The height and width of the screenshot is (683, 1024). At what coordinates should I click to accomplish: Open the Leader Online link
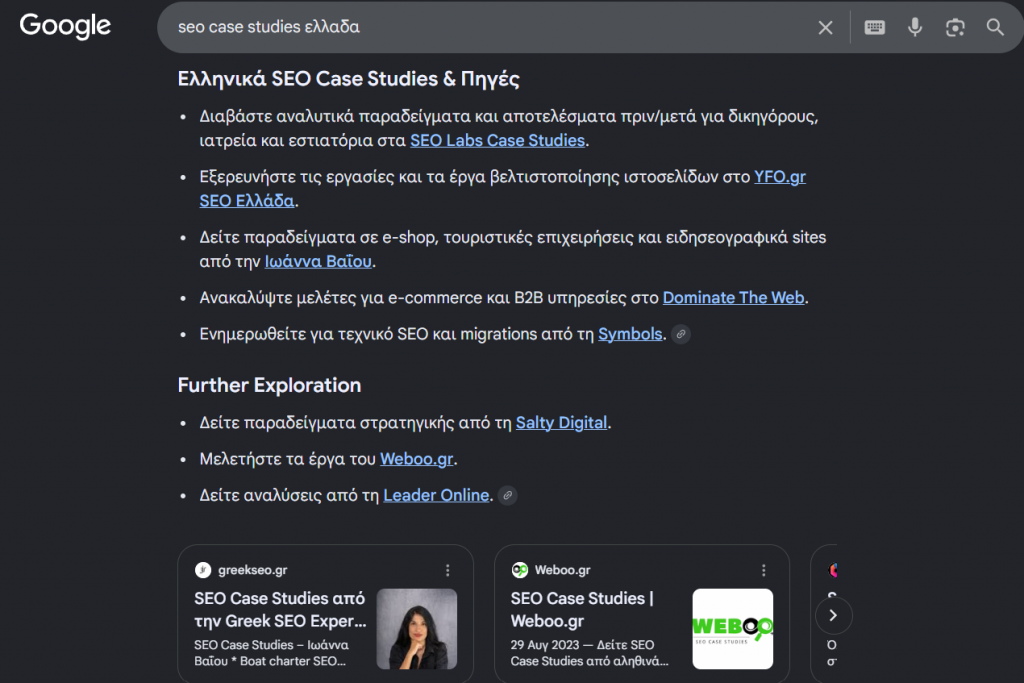[436, 496]
